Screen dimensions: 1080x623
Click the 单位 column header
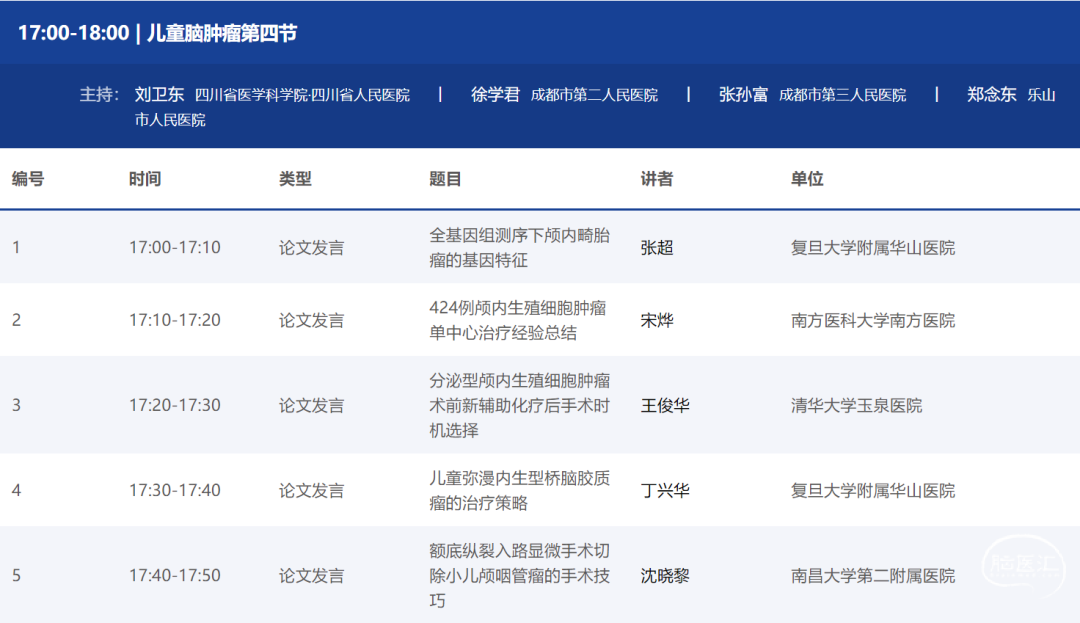tap(807, 179)
